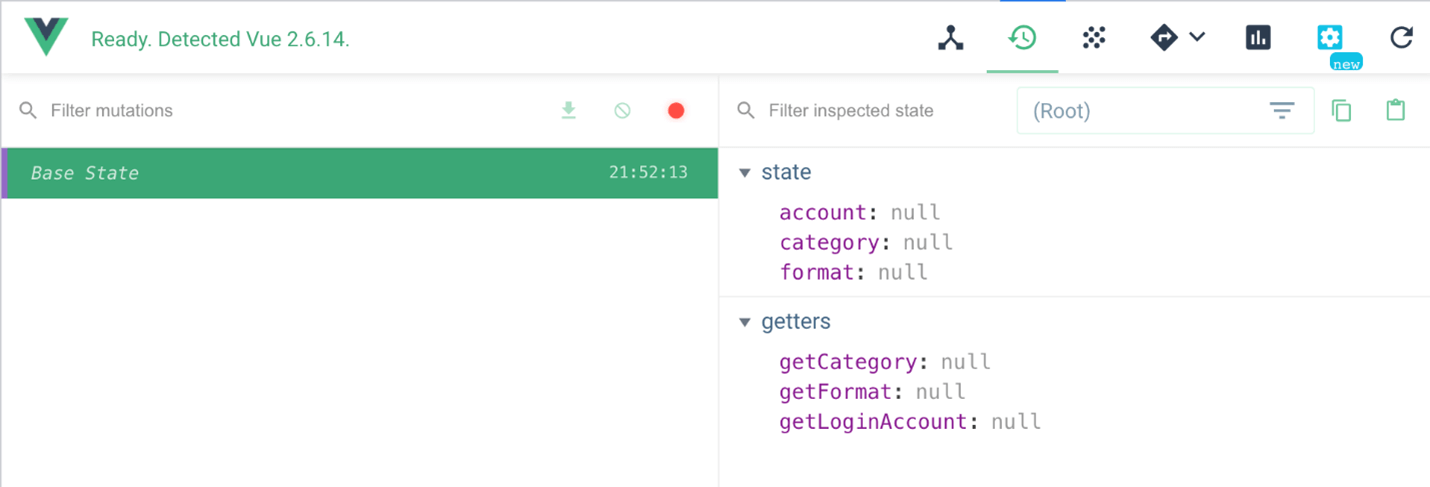The height and width of the screenshot is (487, 1430).
Task: Open the Settings gear tab
Action: [x=1329, y=39]
